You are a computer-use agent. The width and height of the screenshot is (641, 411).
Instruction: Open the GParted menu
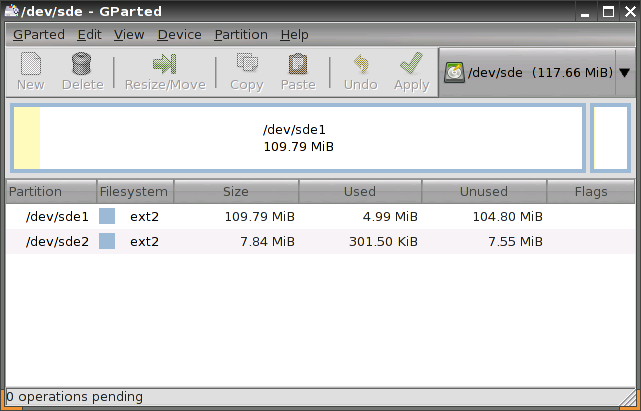coord(38,34)
